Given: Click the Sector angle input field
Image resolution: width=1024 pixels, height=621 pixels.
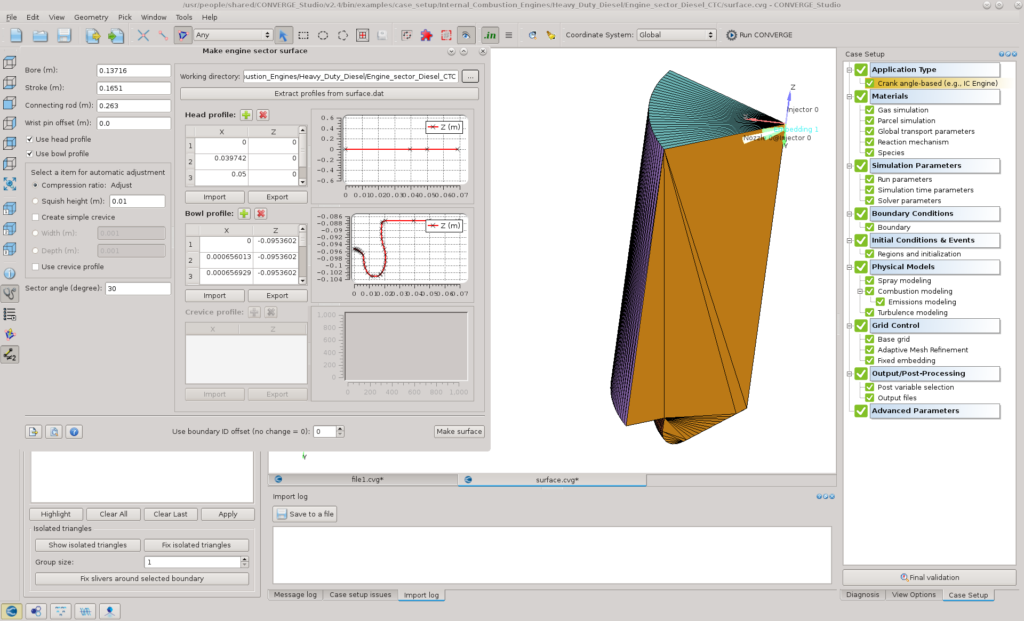Looking at the screenshot, I should tap(138, 288).
